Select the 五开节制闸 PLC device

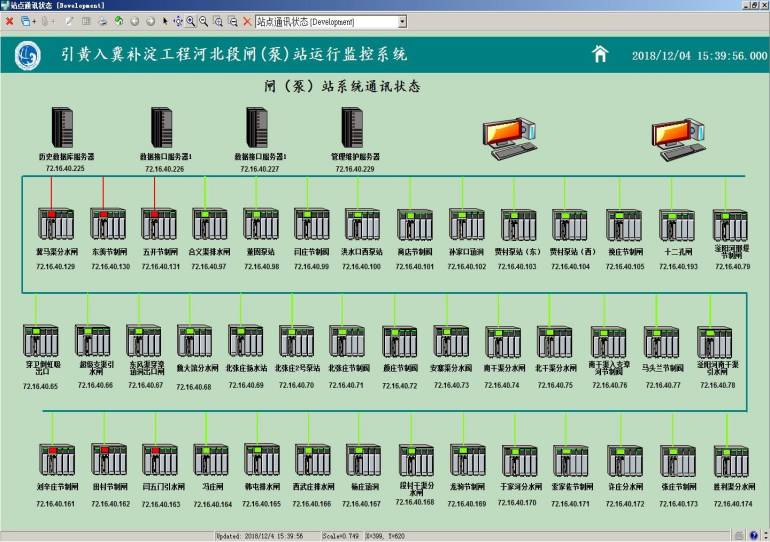(x=159, y=225)
